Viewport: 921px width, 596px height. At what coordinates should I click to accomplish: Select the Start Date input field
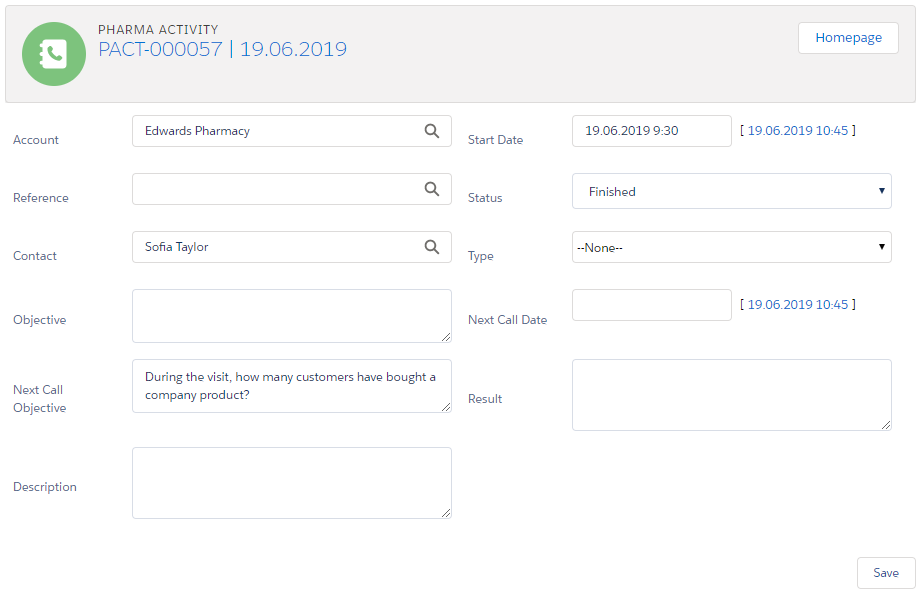click(651, 131)
